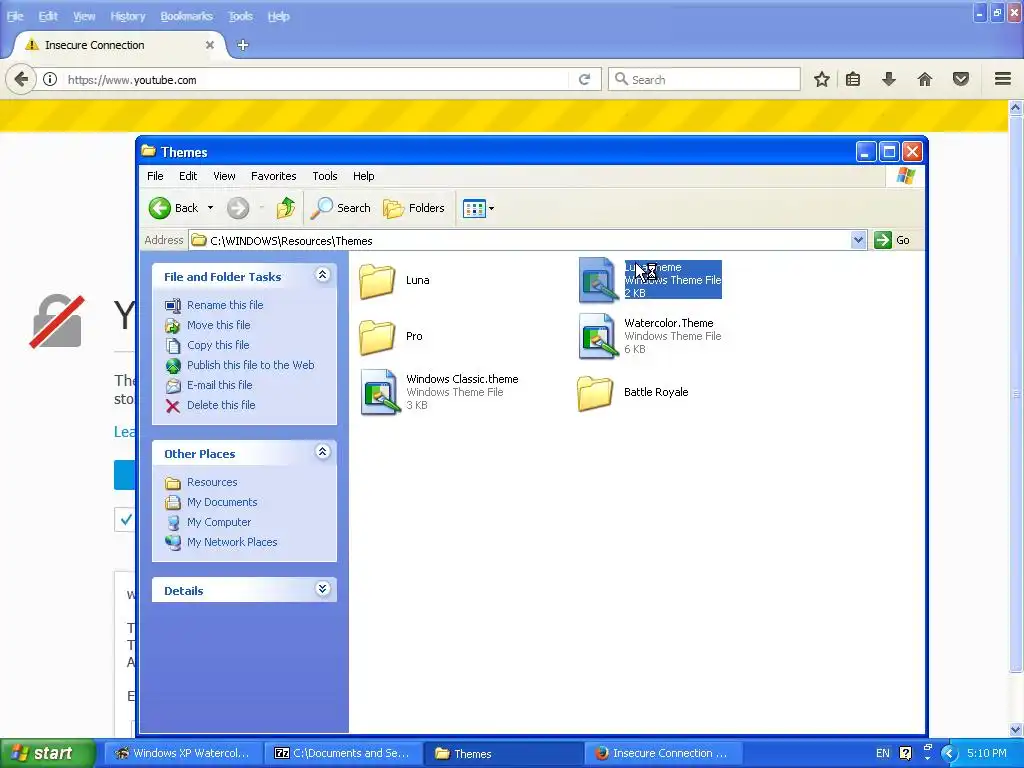Open a new Firefox tab
The width and height of the screenshot is (1024, 768).
[242, 45]
